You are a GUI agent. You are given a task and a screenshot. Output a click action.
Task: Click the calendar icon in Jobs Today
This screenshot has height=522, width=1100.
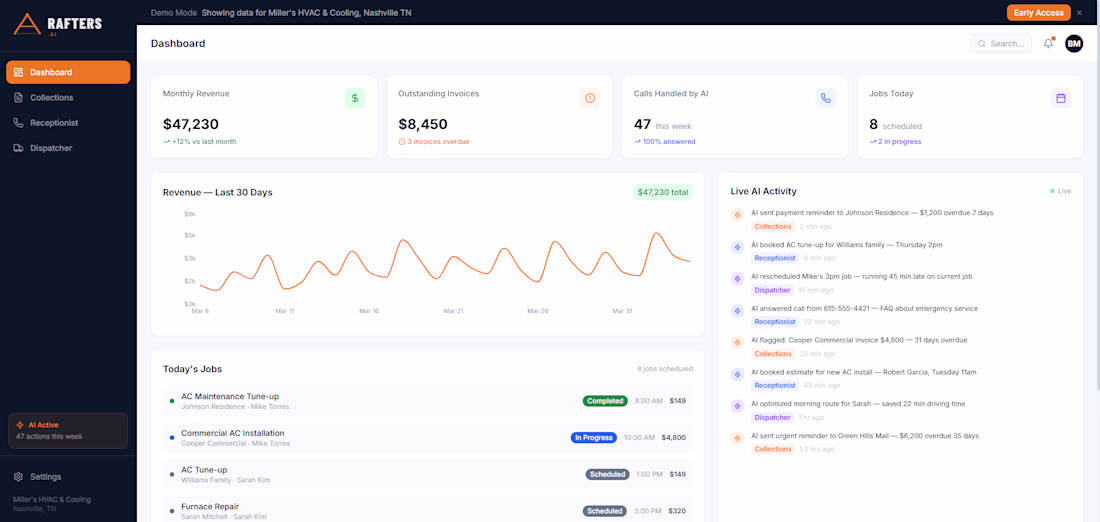point(1061,98)
